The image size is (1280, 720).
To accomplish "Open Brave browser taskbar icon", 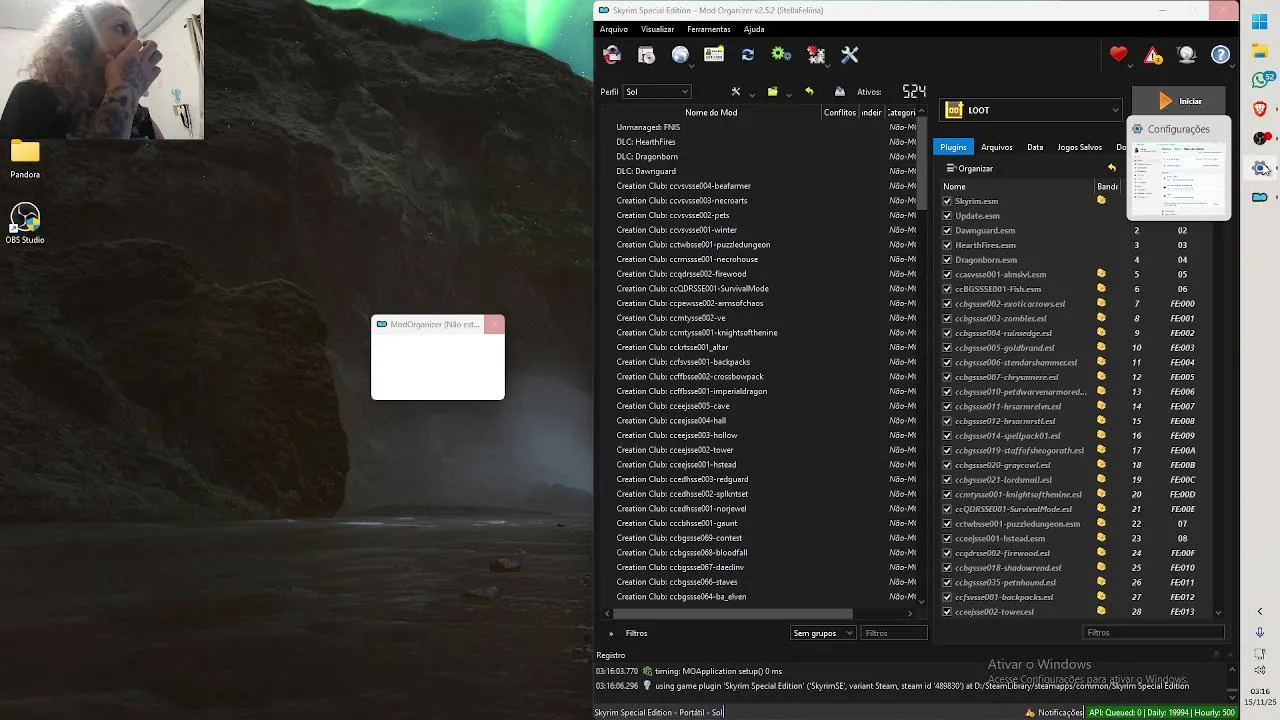I will (1260, 109).
